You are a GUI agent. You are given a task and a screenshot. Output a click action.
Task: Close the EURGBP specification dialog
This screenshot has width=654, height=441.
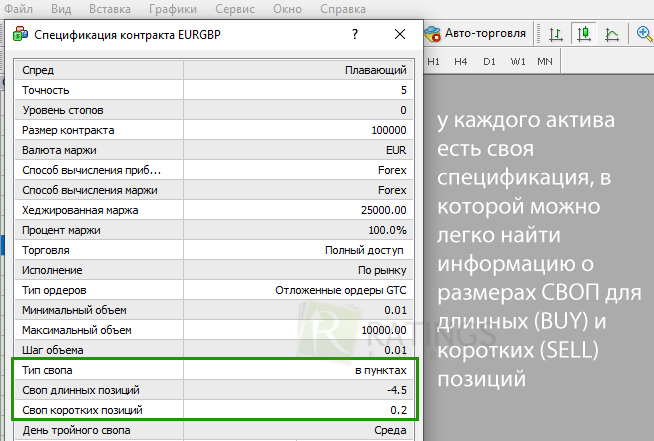tap(401, 33)
